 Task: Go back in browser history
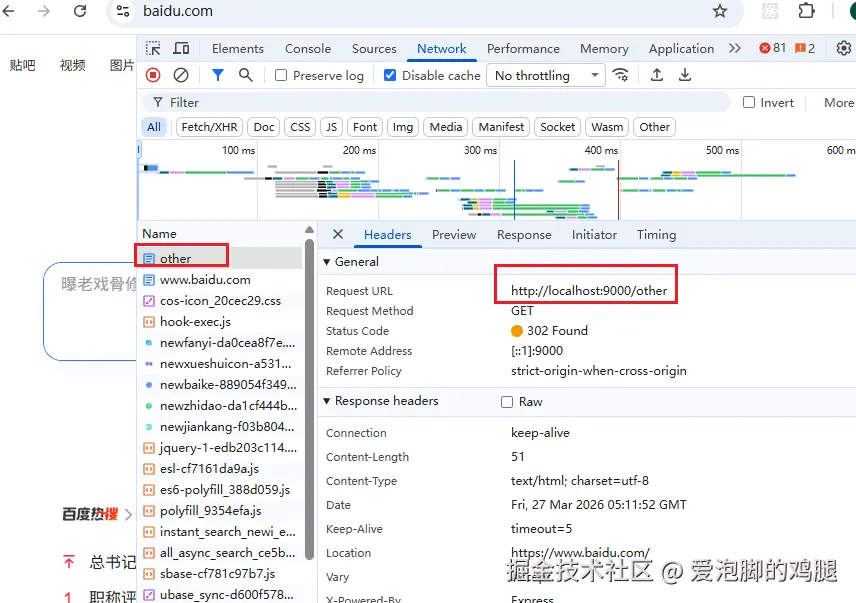(8, 11)
